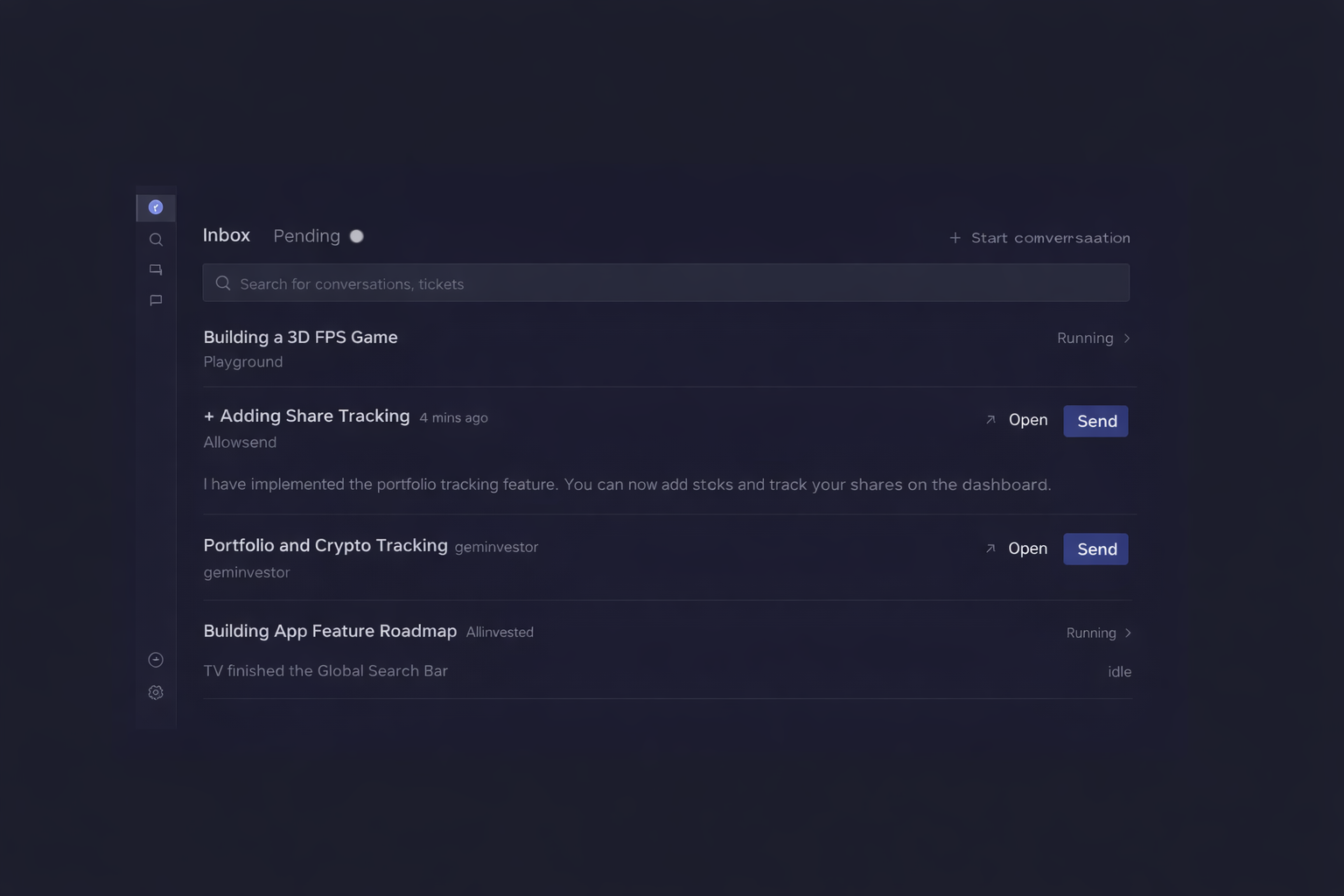This screenshot has height=896, width=1344.
Task: Open search from the sidebar magnifier icon
Action: click(x=156, y=240)
